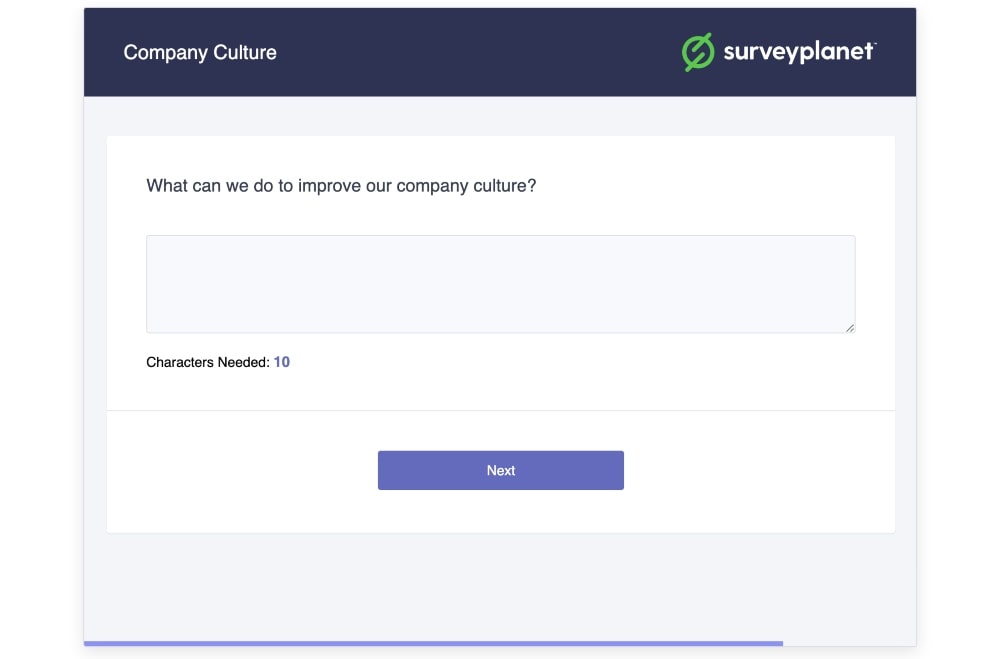Click the question about improving company culture
The width and height of the screenshot is (1000, 659).
pyautogui.click(x=341, y=186)
